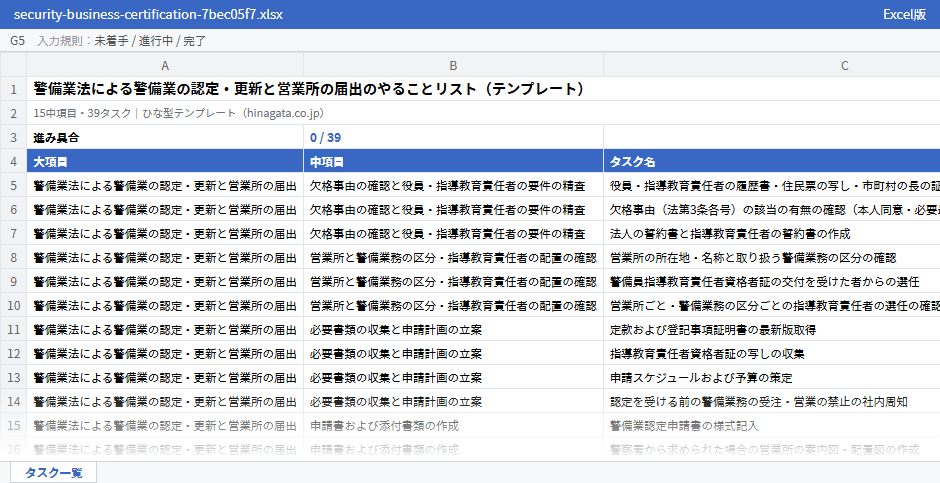Click the select-all corner box
Viewport: 940px width, 483px height.
(13, 65)
